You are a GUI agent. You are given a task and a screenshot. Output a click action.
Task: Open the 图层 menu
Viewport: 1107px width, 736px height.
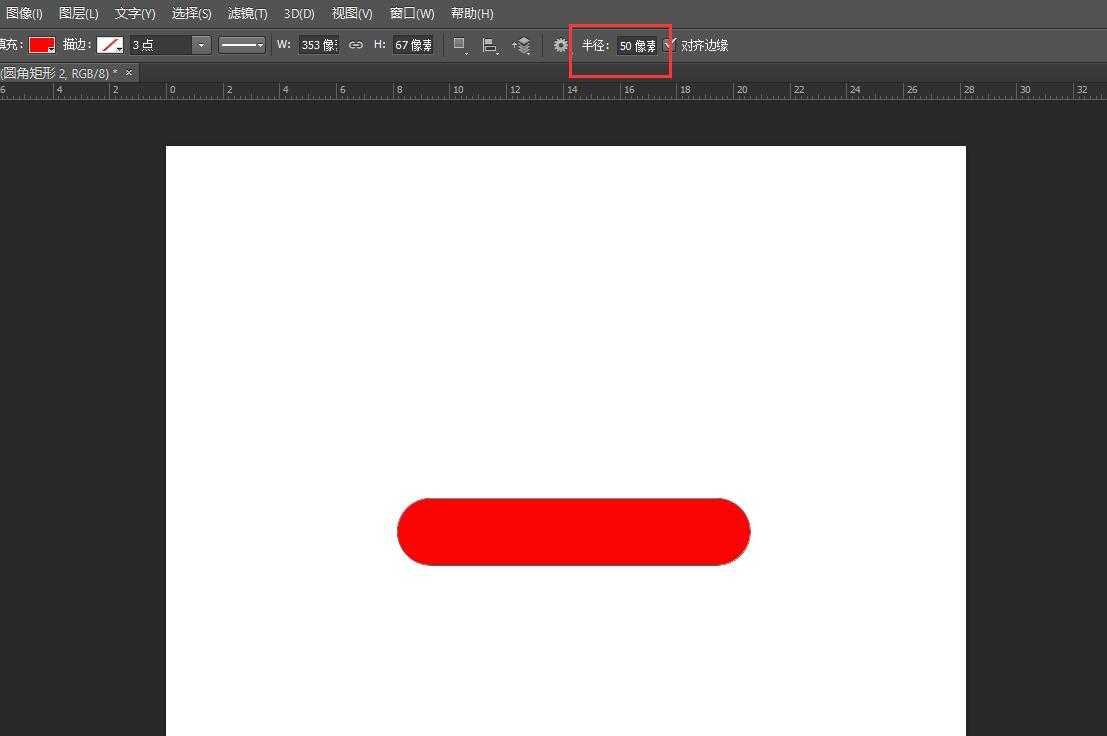click(x=78, y=13)
